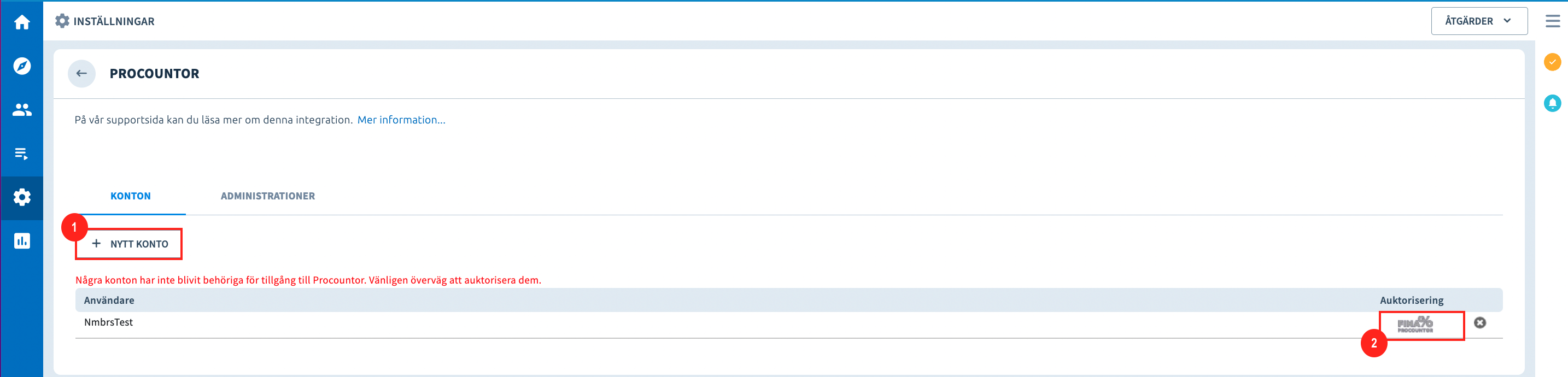Remove the NmbrsTest account
The width and height of the screenshot is (1568, 377).
1480,323
